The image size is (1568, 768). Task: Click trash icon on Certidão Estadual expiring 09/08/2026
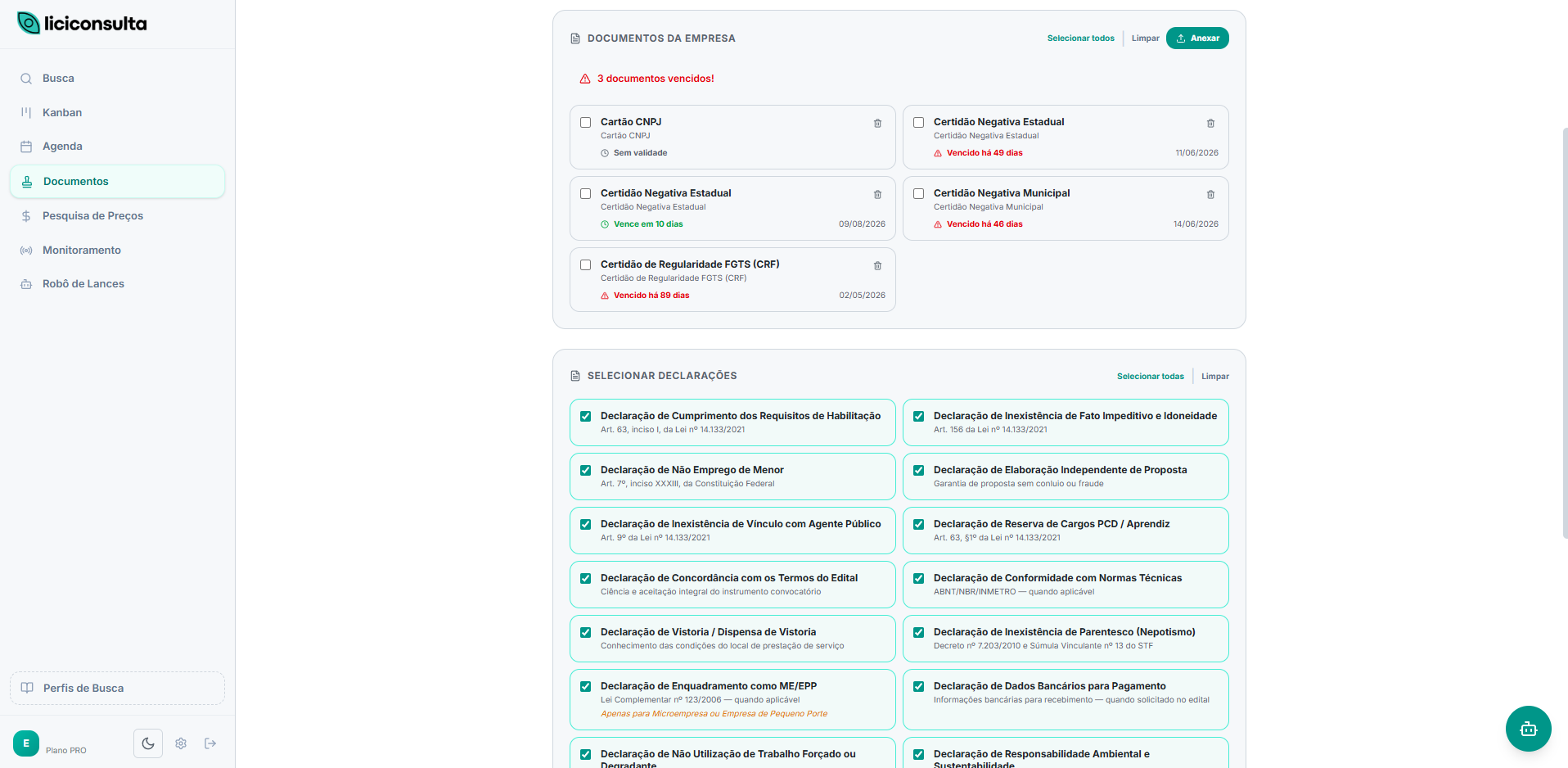877,194
